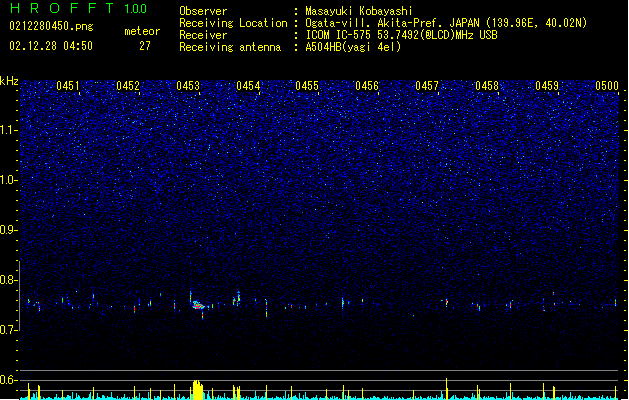Click the Observer label
629x400 pixels.
pyautogui.click(x=203, y=11)
